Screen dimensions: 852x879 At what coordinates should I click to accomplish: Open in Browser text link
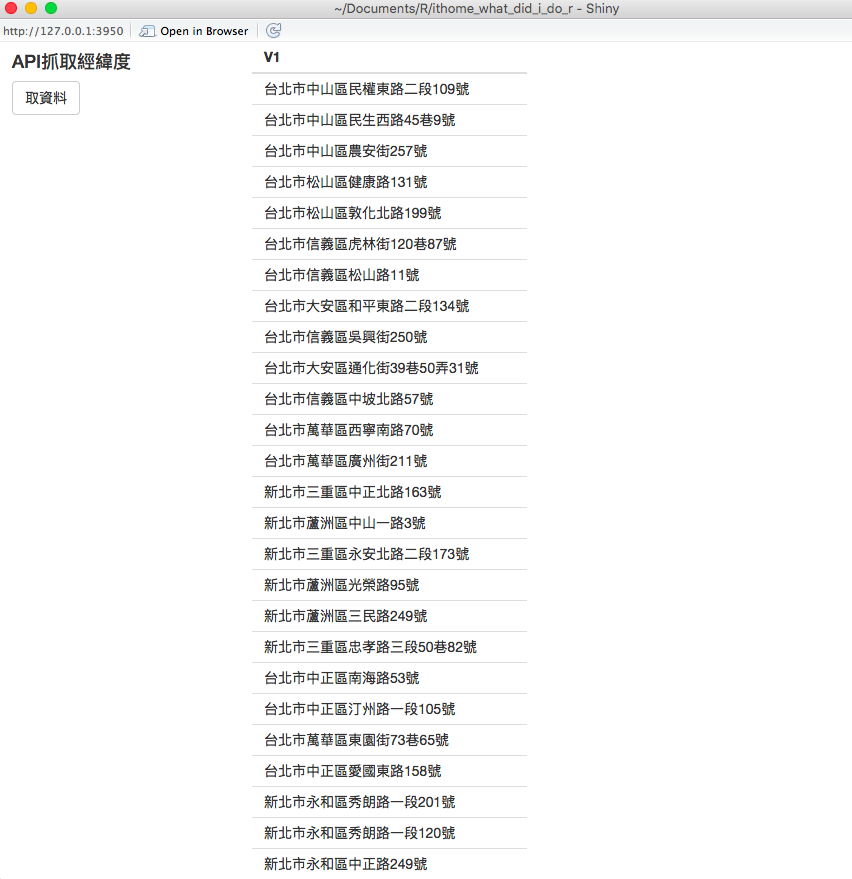pos(204,31)
